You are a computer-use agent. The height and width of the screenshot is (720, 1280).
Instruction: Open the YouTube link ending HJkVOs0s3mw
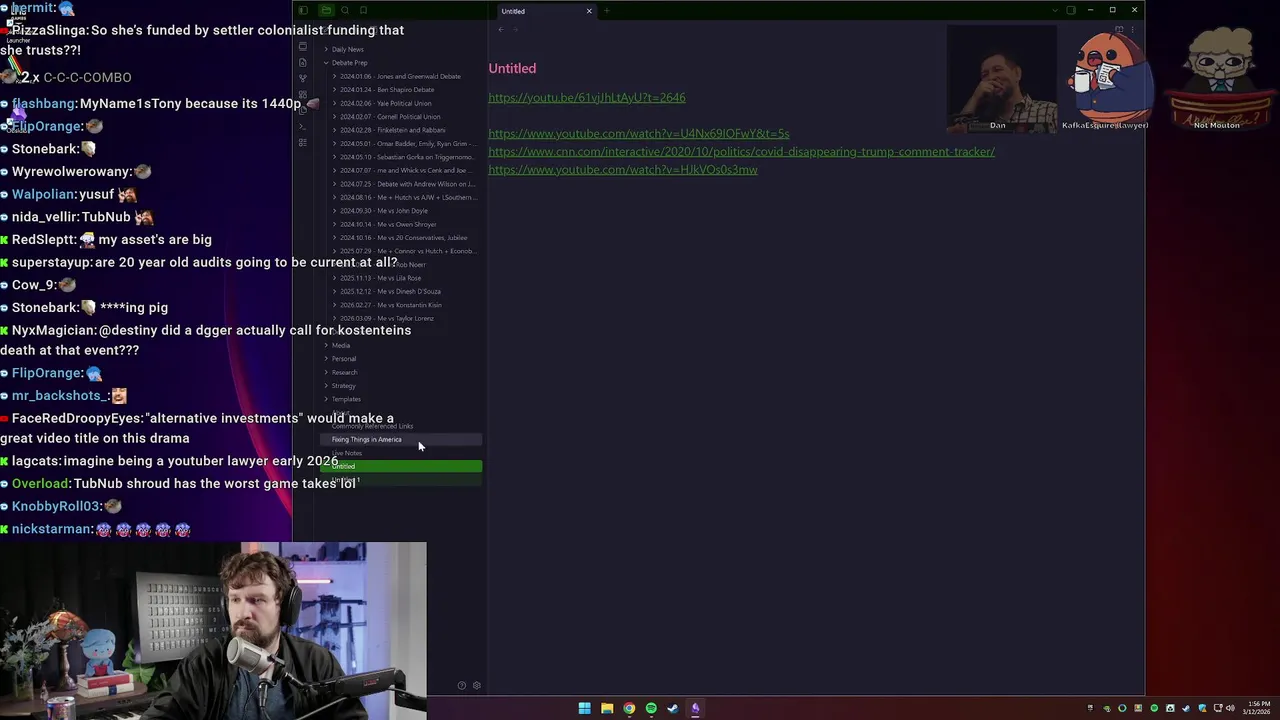click(623, 170)
